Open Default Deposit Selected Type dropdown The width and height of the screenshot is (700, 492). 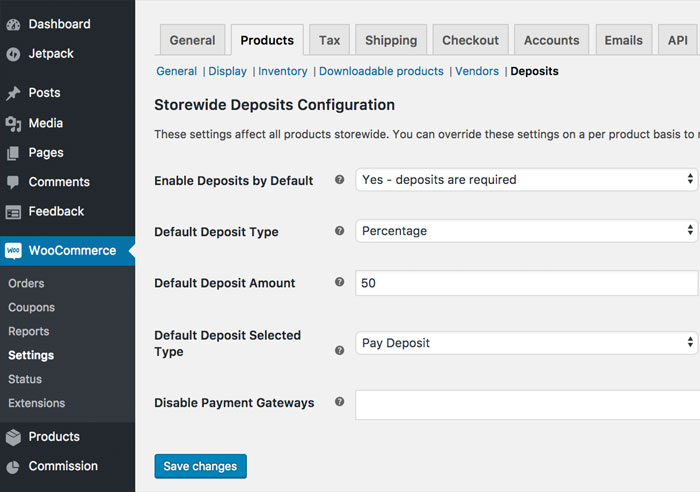(527, 343)
